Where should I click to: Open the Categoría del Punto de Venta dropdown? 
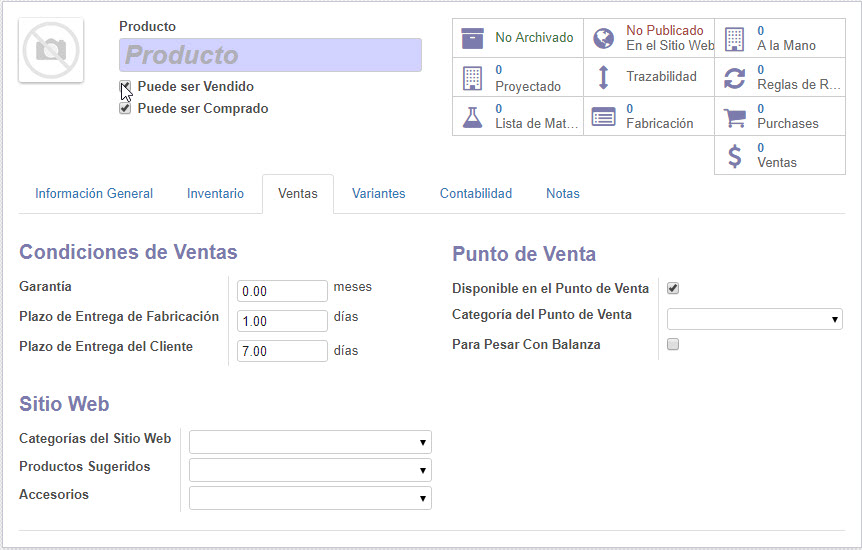(x=754, y=319)
